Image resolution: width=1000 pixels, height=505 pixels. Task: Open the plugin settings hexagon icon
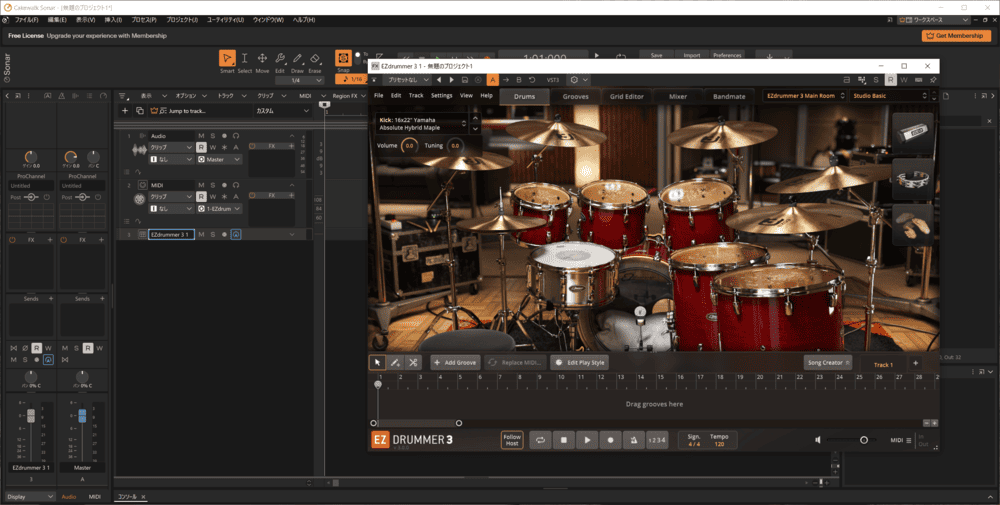click(574, 80)
